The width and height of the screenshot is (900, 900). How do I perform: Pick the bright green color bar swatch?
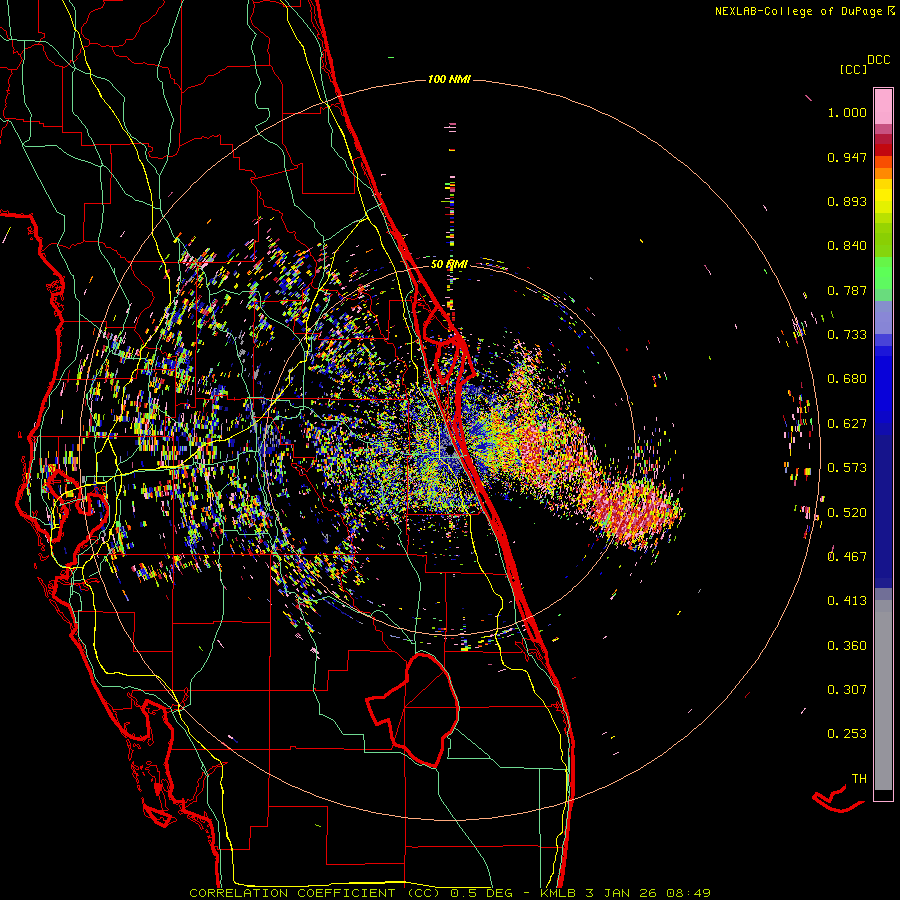(883, 273)
